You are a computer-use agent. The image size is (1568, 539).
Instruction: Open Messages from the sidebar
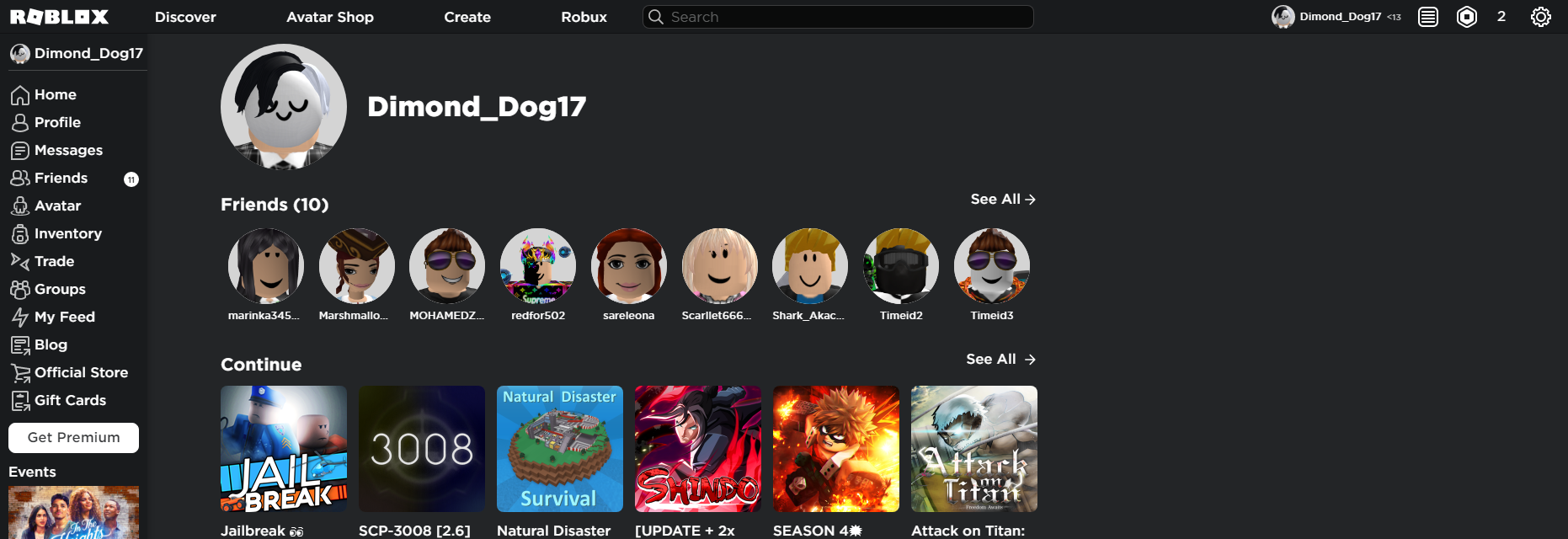tap(67, 150)
